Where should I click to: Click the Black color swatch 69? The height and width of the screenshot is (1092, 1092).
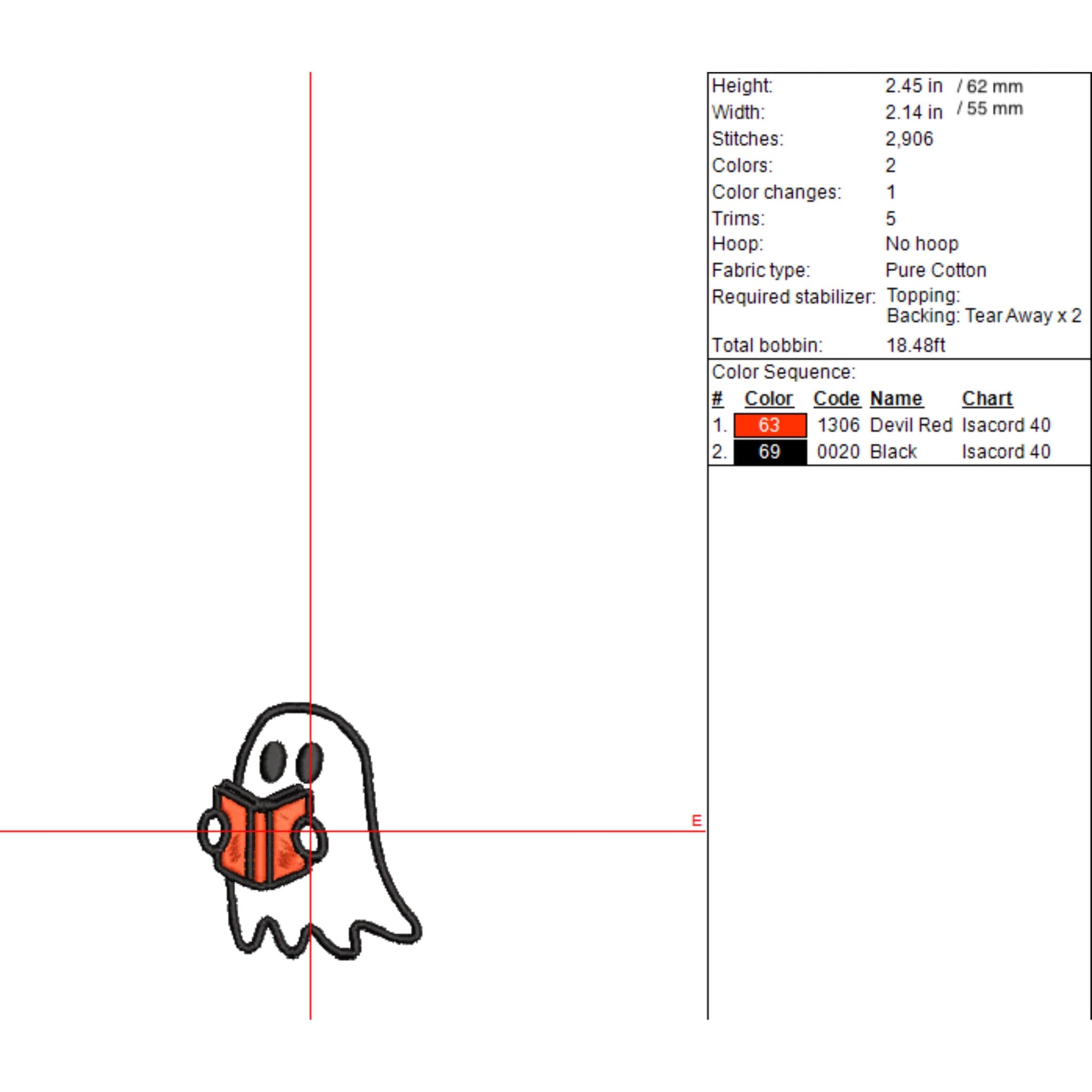pyautogui.click(x=770, y=452)
